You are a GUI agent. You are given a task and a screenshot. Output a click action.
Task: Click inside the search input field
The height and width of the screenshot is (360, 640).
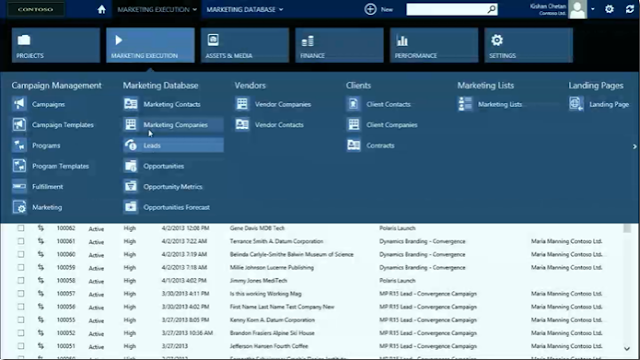[447, 9]
